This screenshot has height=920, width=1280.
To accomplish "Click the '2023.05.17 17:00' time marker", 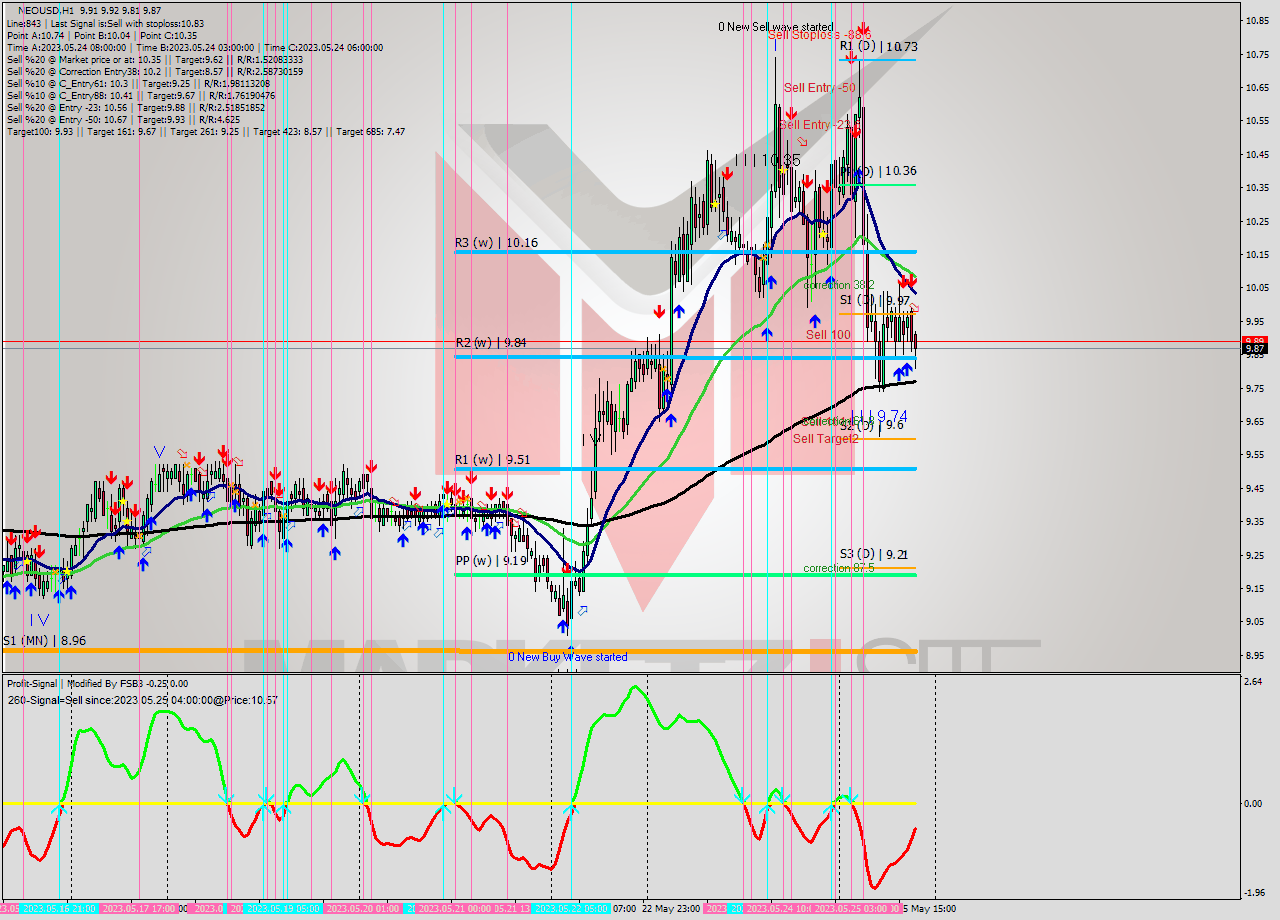I will (x=139, y=909).
